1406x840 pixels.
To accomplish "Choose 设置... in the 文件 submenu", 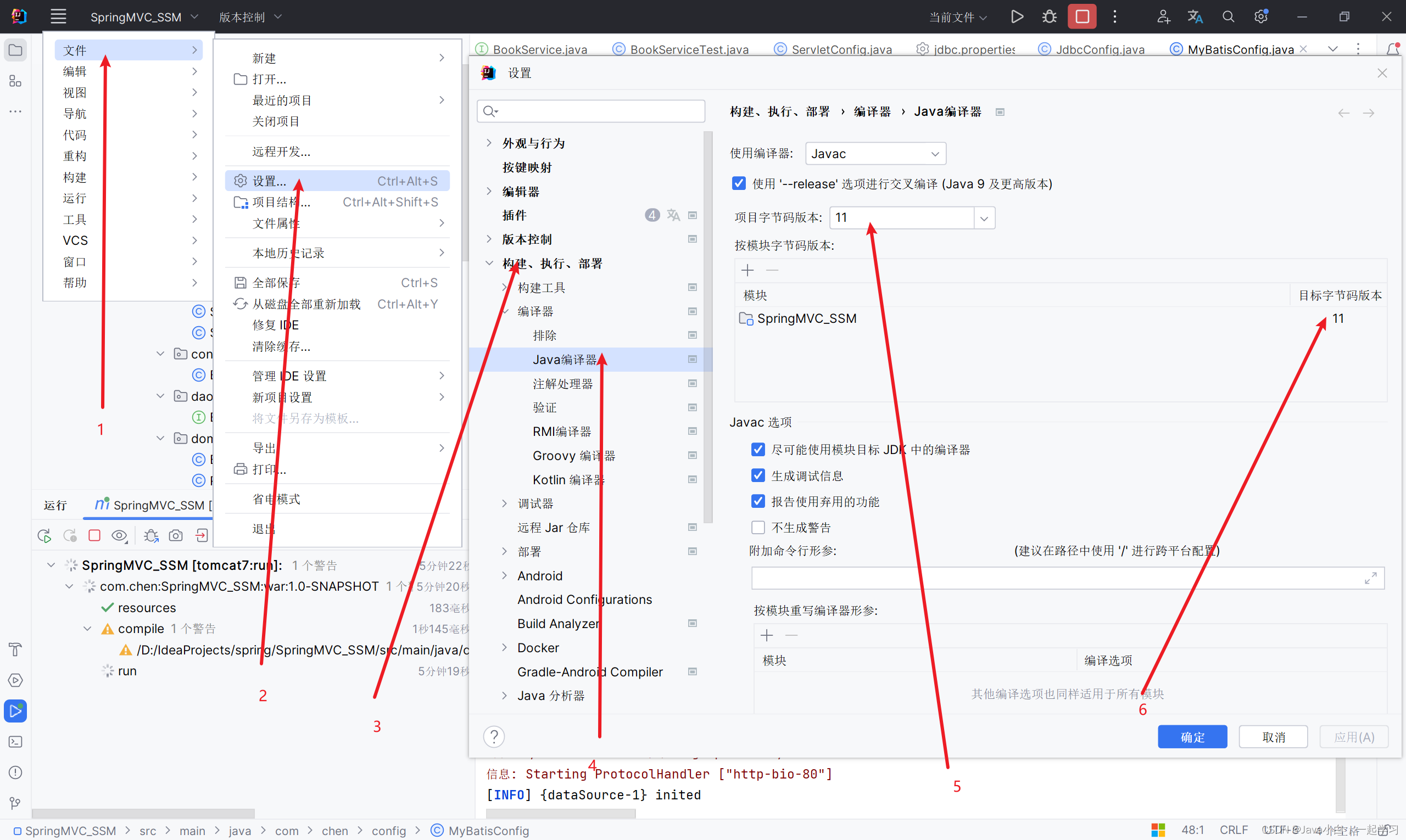I will (337, 181).
